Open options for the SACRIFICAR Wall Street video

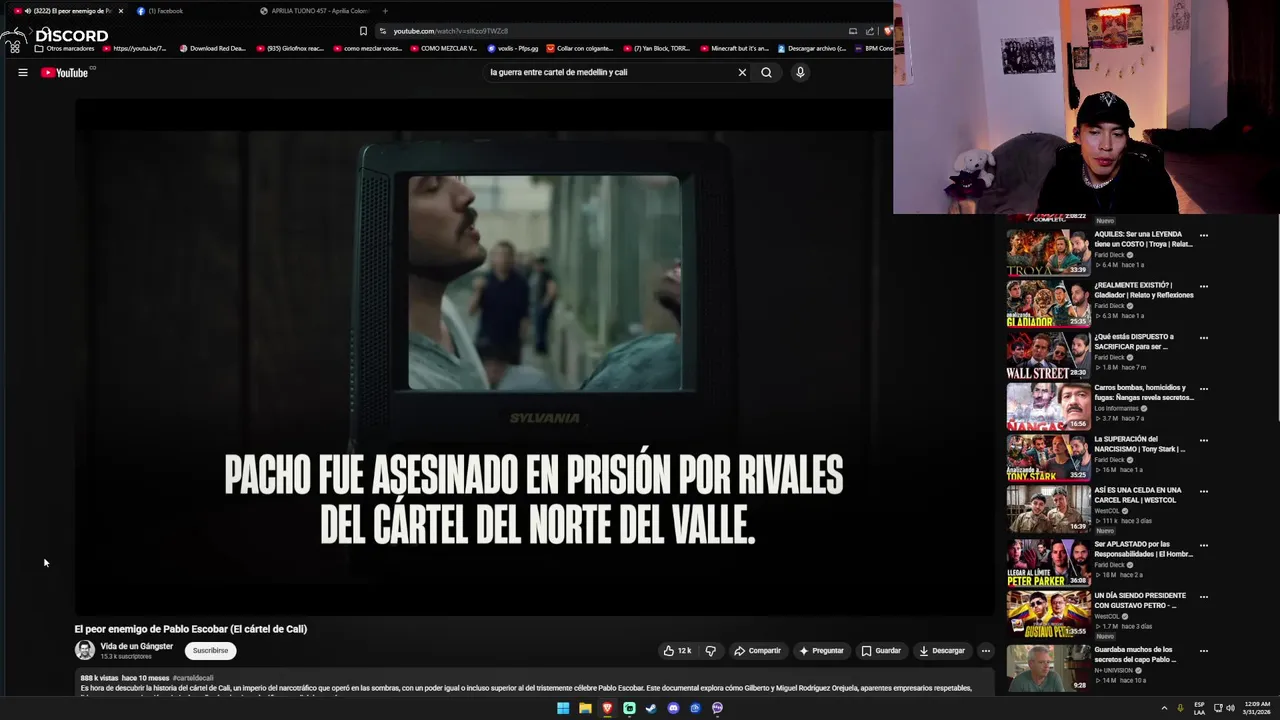tap(1204, 338)
